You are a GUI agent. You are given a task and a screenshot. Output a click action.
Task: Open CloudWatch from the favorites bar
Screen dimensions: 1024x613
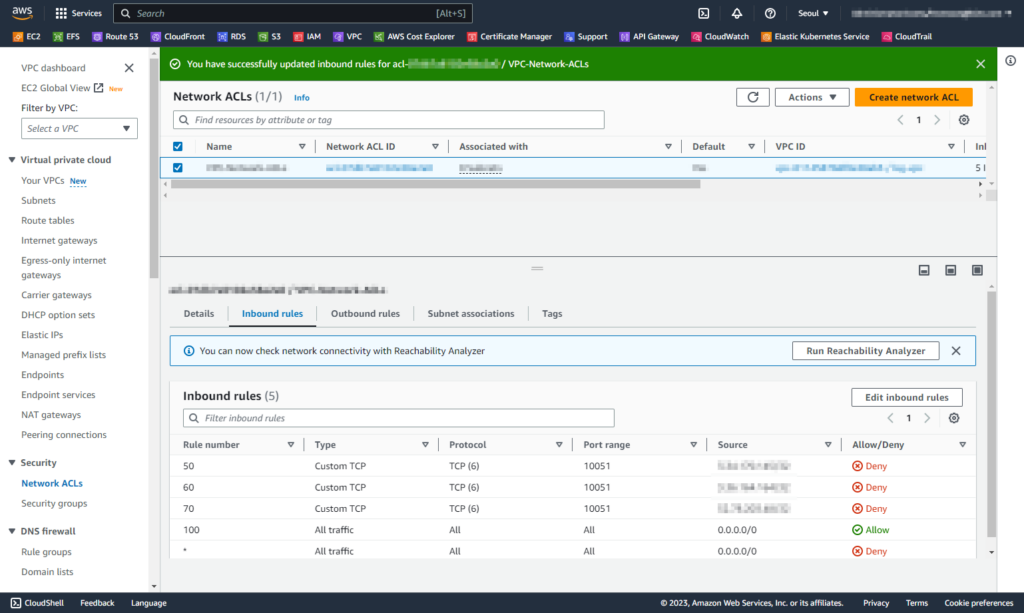pyautogui.click(x=720, y=37)
